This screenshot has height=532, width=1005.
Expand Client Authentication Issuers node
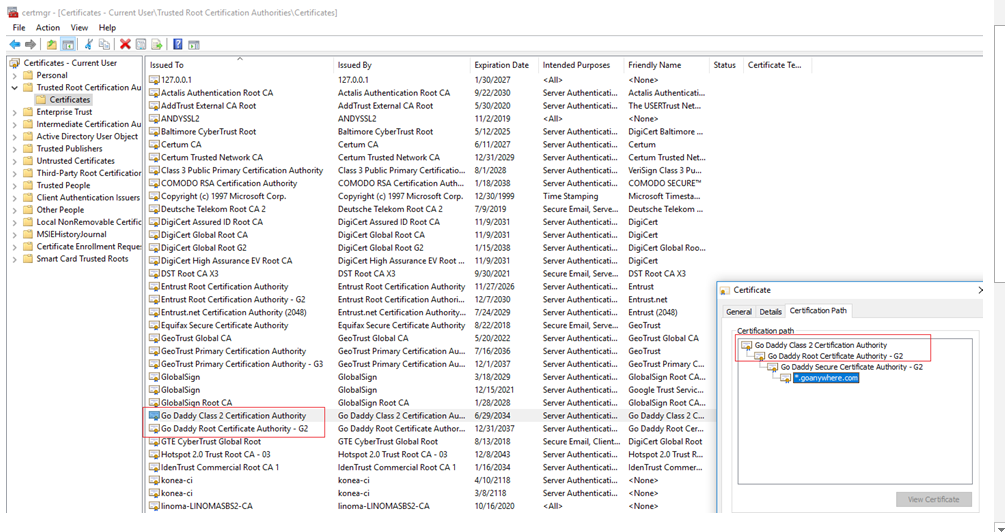click(x=15, y=197)
